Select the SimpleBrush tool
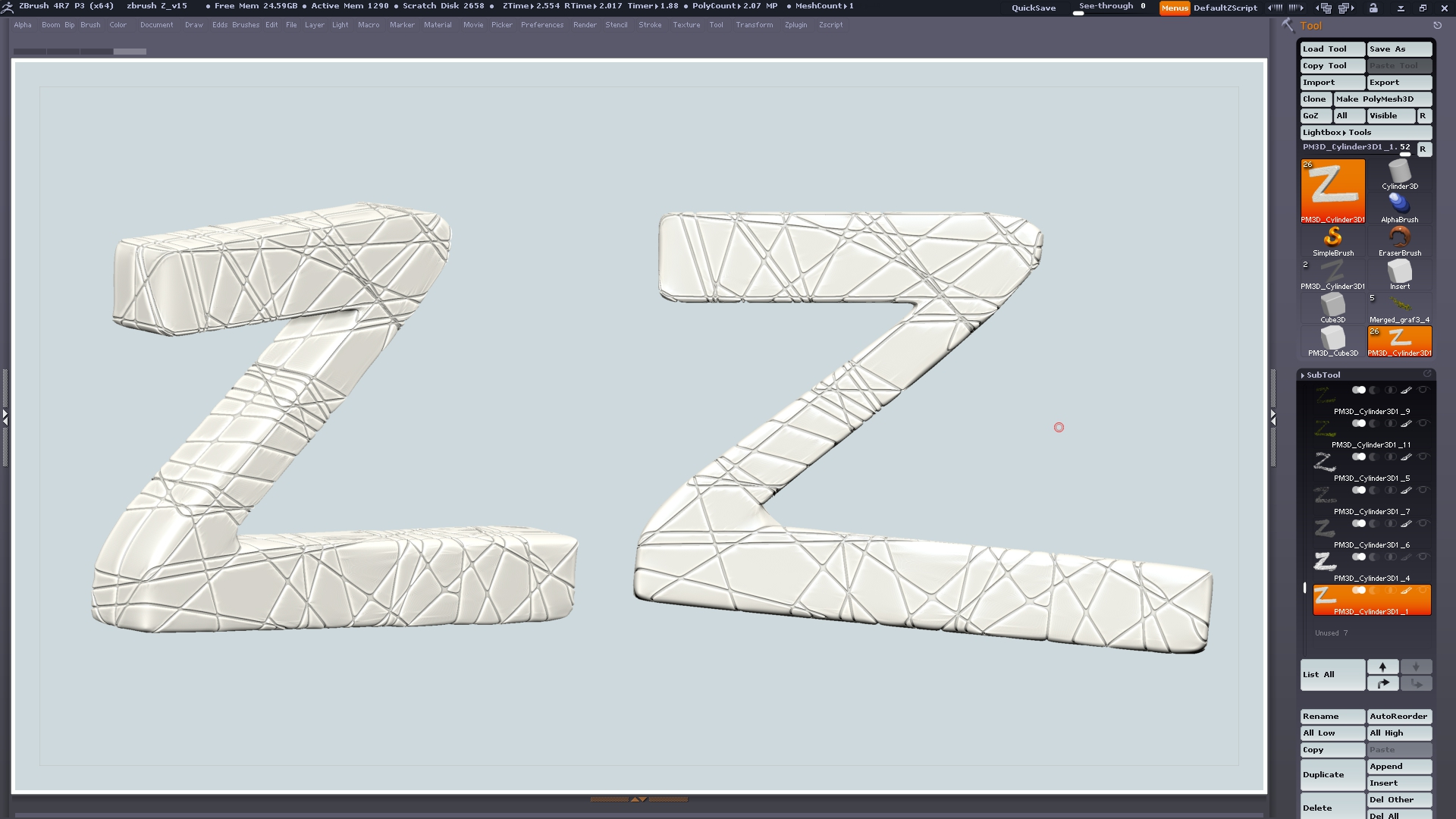 1332,239
